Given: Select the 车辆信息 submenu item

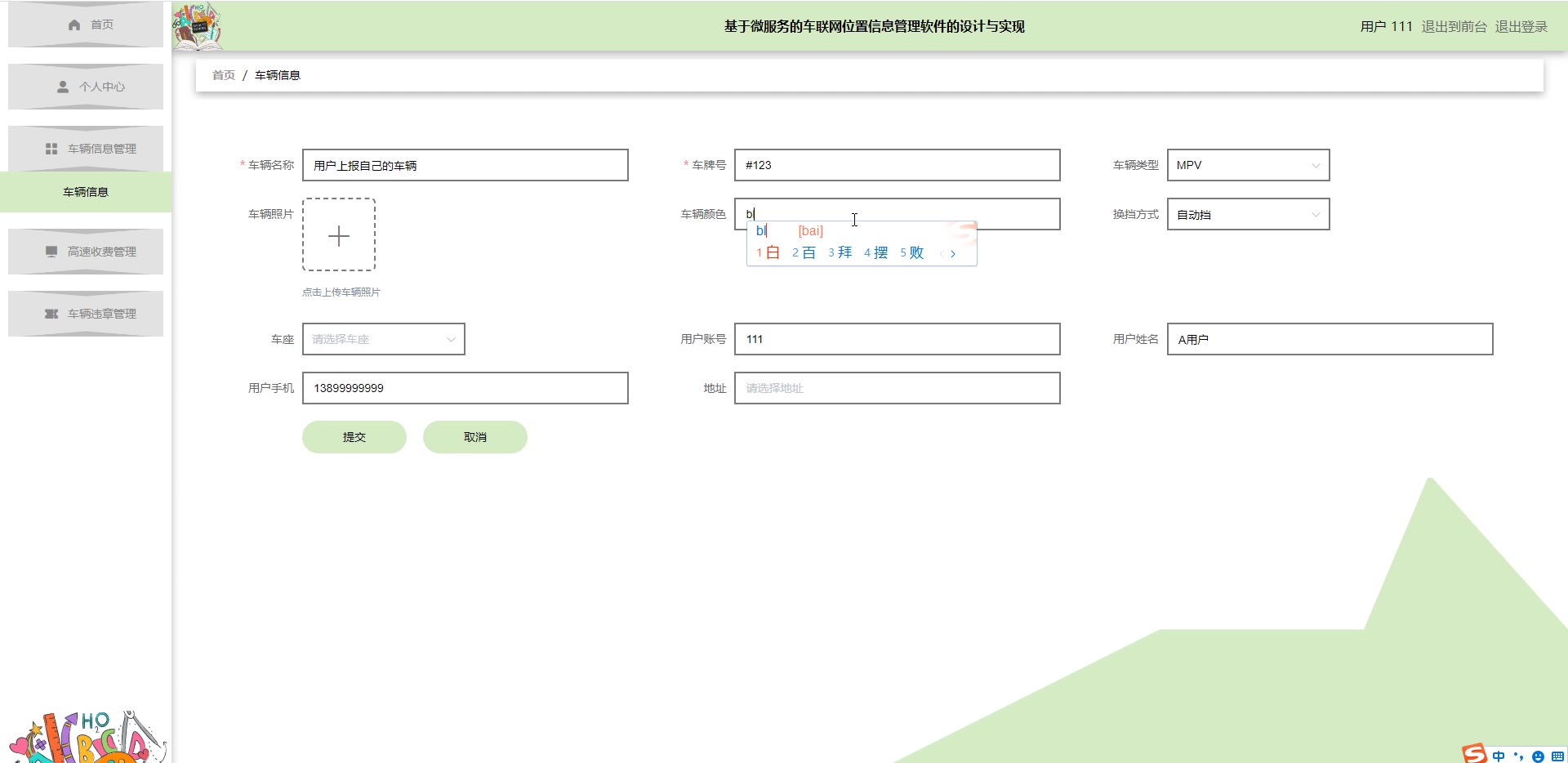Looking at the screenshot, I should tap(86, 192).
